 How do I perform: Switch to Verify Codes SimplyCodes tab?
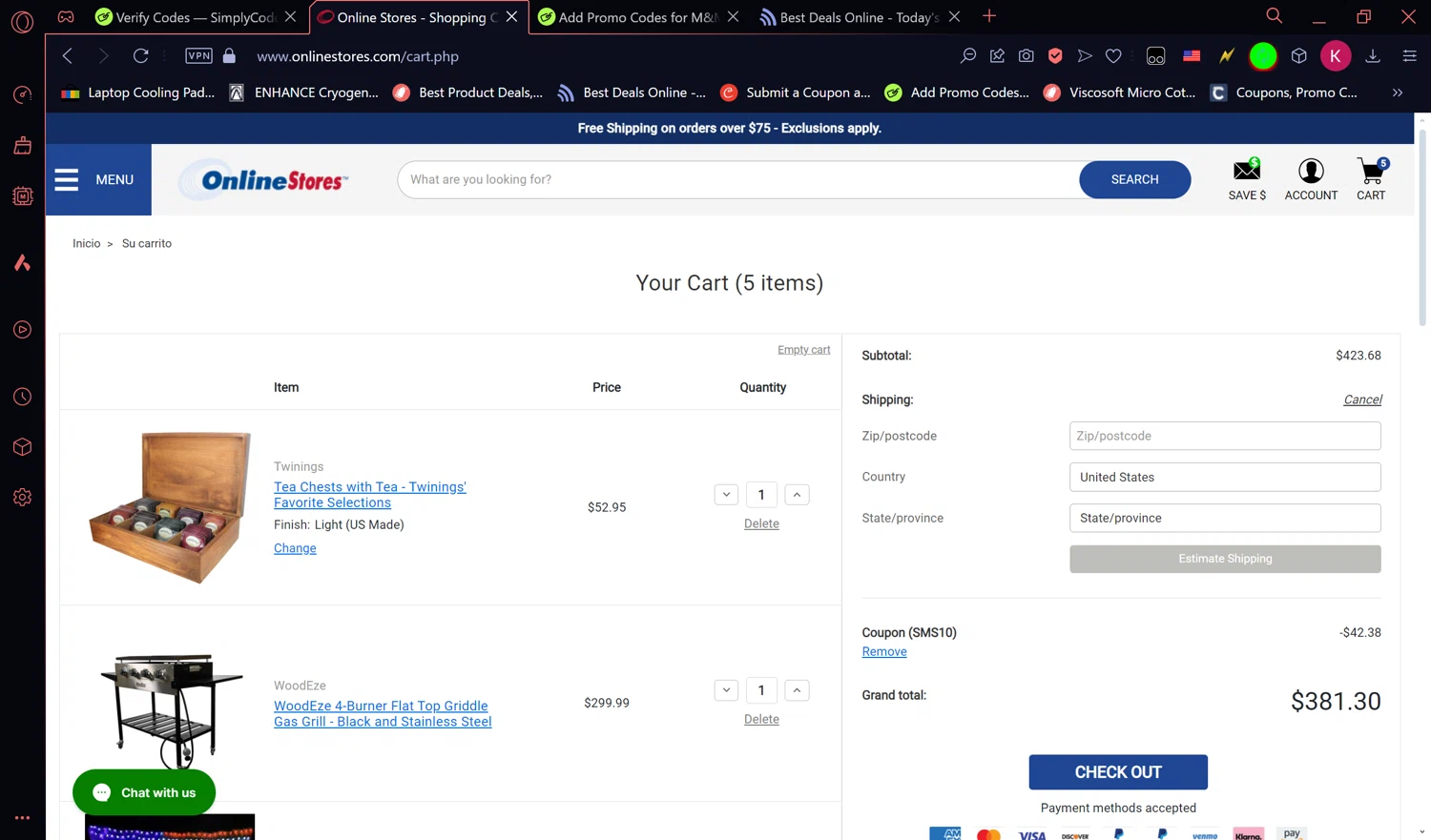point(195,17)
